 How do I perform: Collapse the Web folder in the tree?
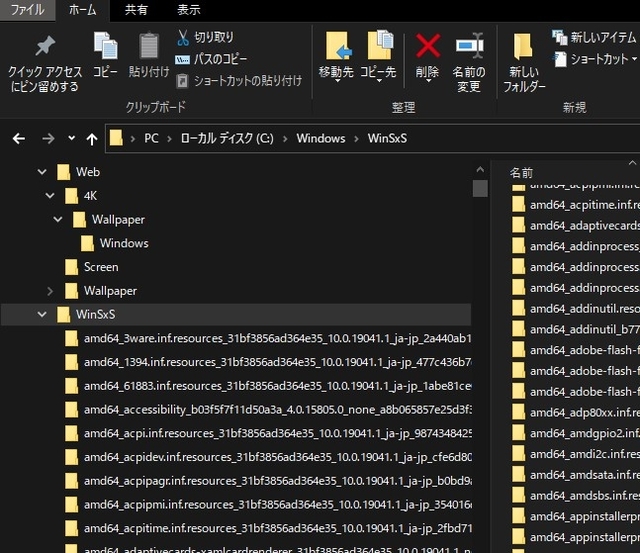[x=42, y=172]
